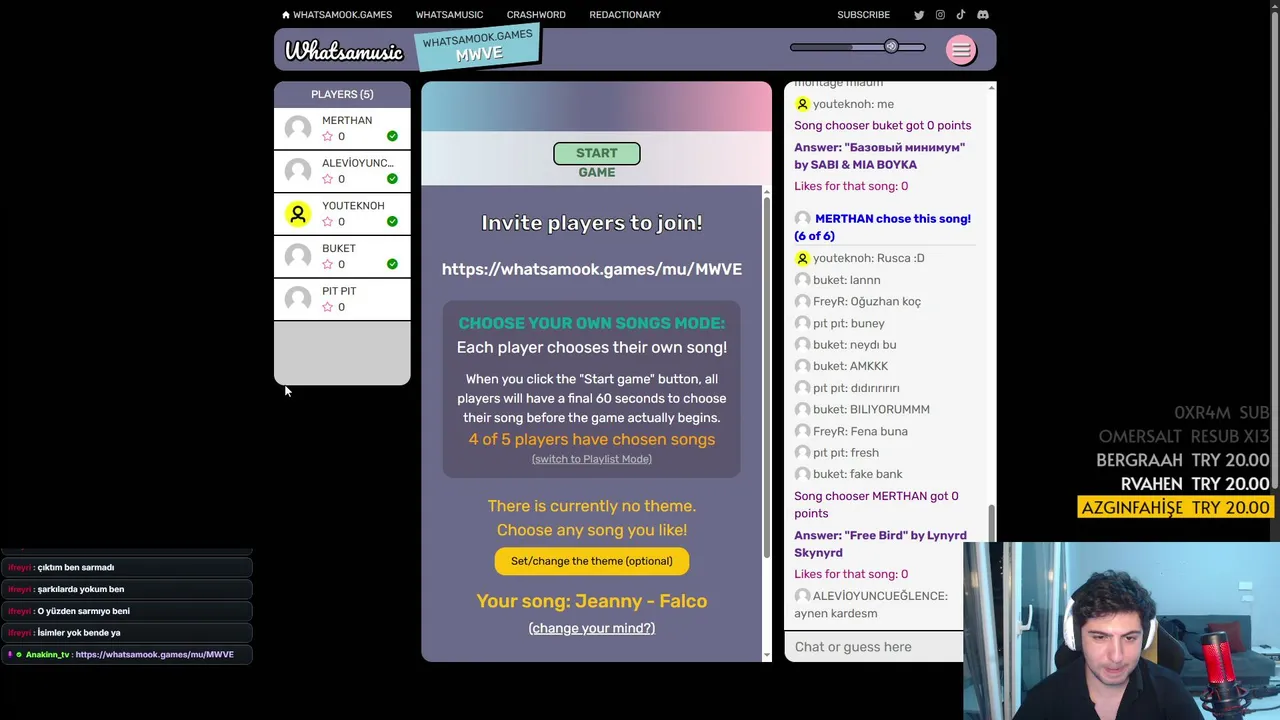Click PIT PIT's player avatar
1280x720 pixels.
click(x=298, y=299)
